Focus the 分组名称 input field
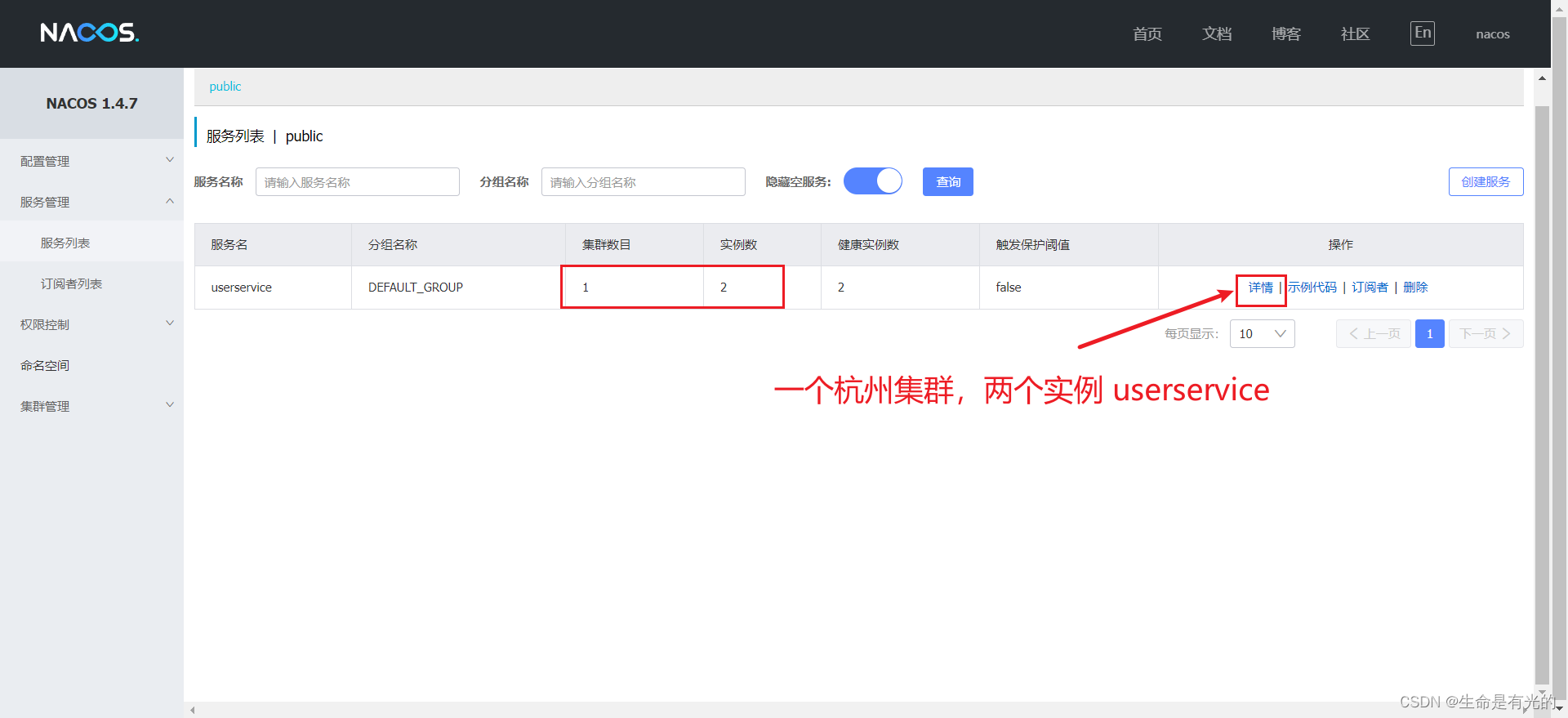The height and width of the screenshot is (718, 1568). 644,181
